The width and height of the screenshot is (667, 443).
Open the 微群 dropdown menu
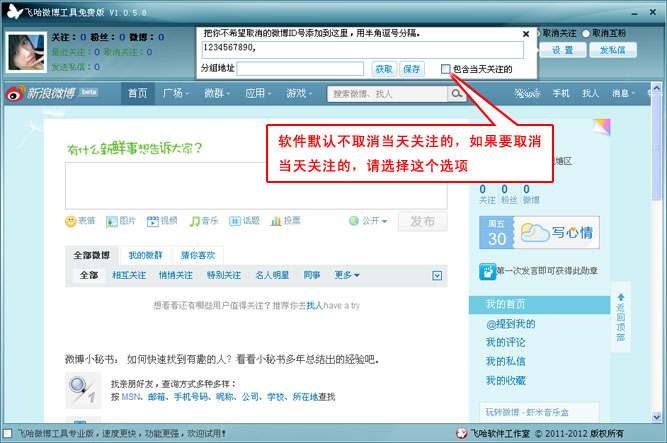(x=217, y=93)
